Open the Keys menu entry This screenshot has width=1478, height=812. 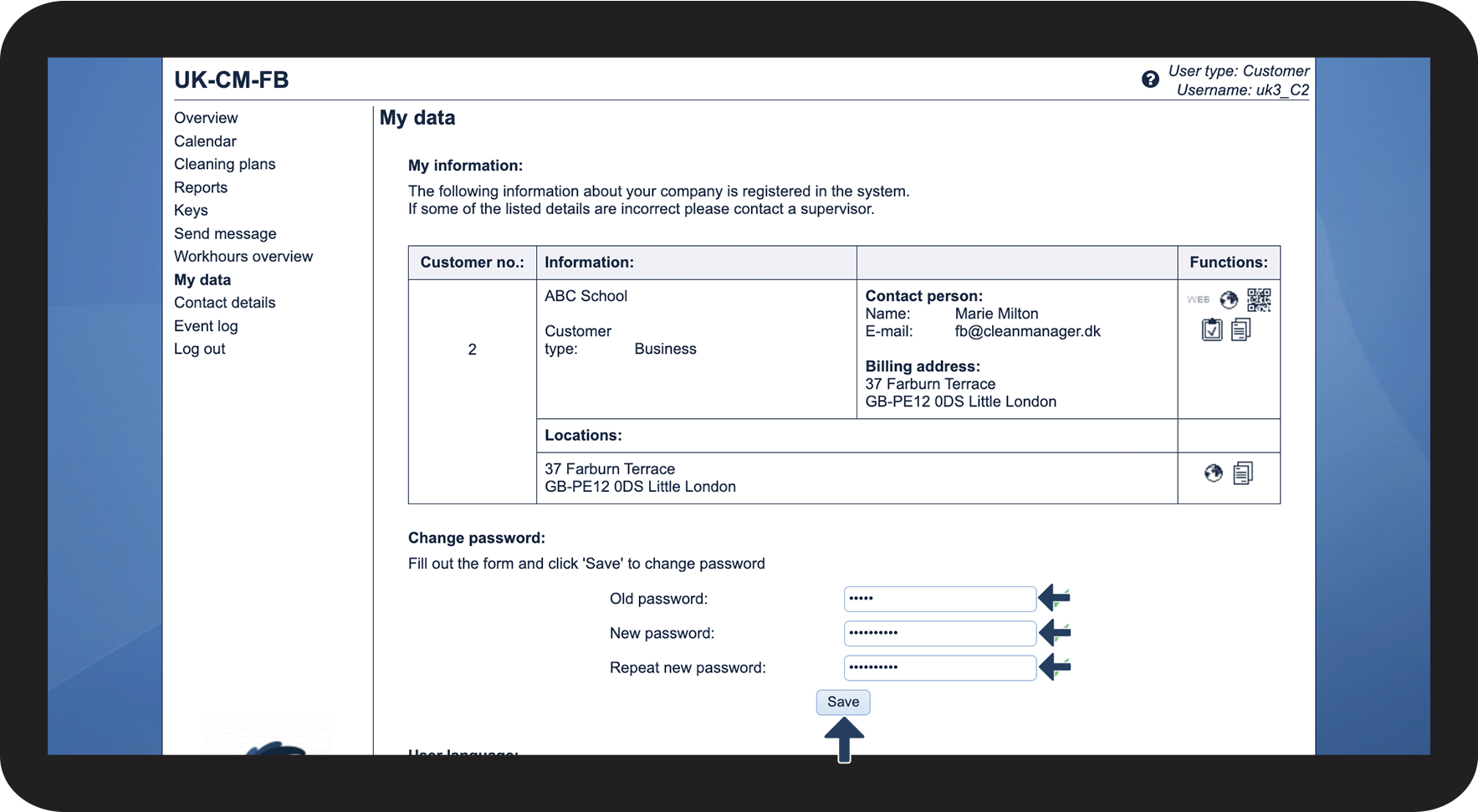(x=191, y=211)
